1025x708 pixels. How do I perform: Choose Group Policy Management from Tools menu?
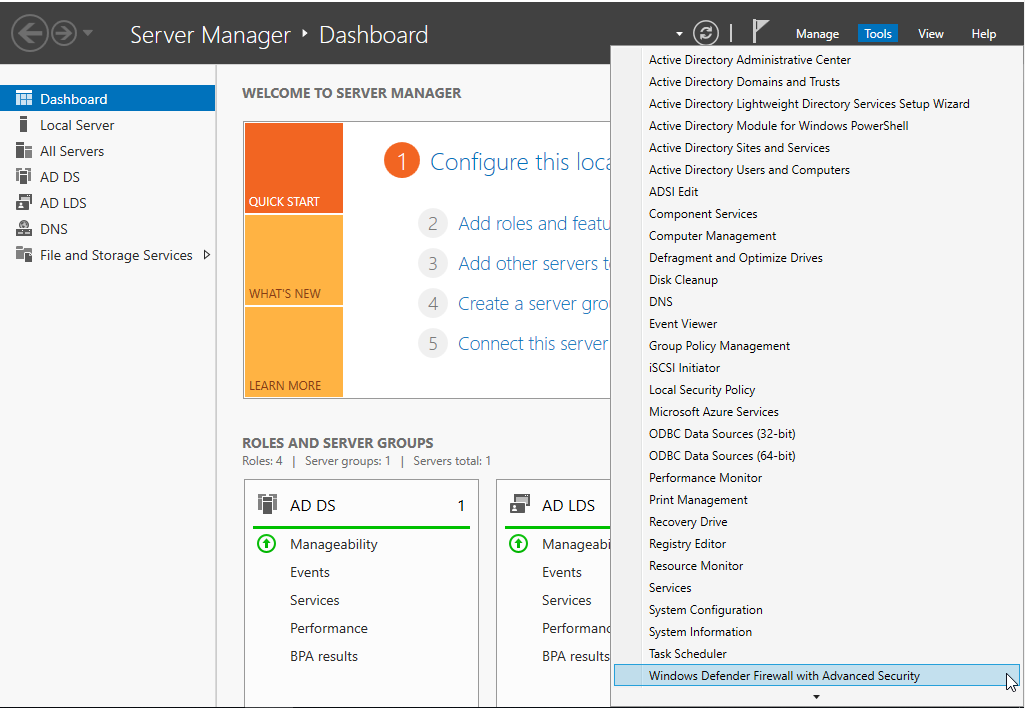point(719,346)
